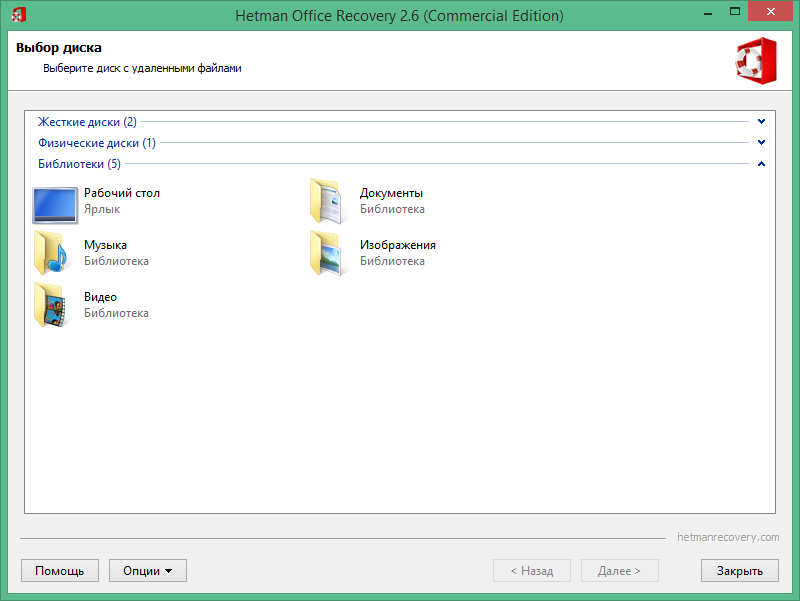Image resolution: width=800 pixels, height=601 pixels.
Task: Expand the Жесткие диски (2) chevron
Action: (x=761, y=121)
